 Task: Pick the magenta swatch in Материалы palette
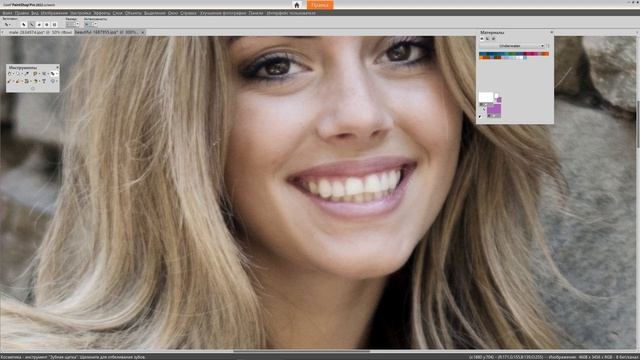click(531, 53)
